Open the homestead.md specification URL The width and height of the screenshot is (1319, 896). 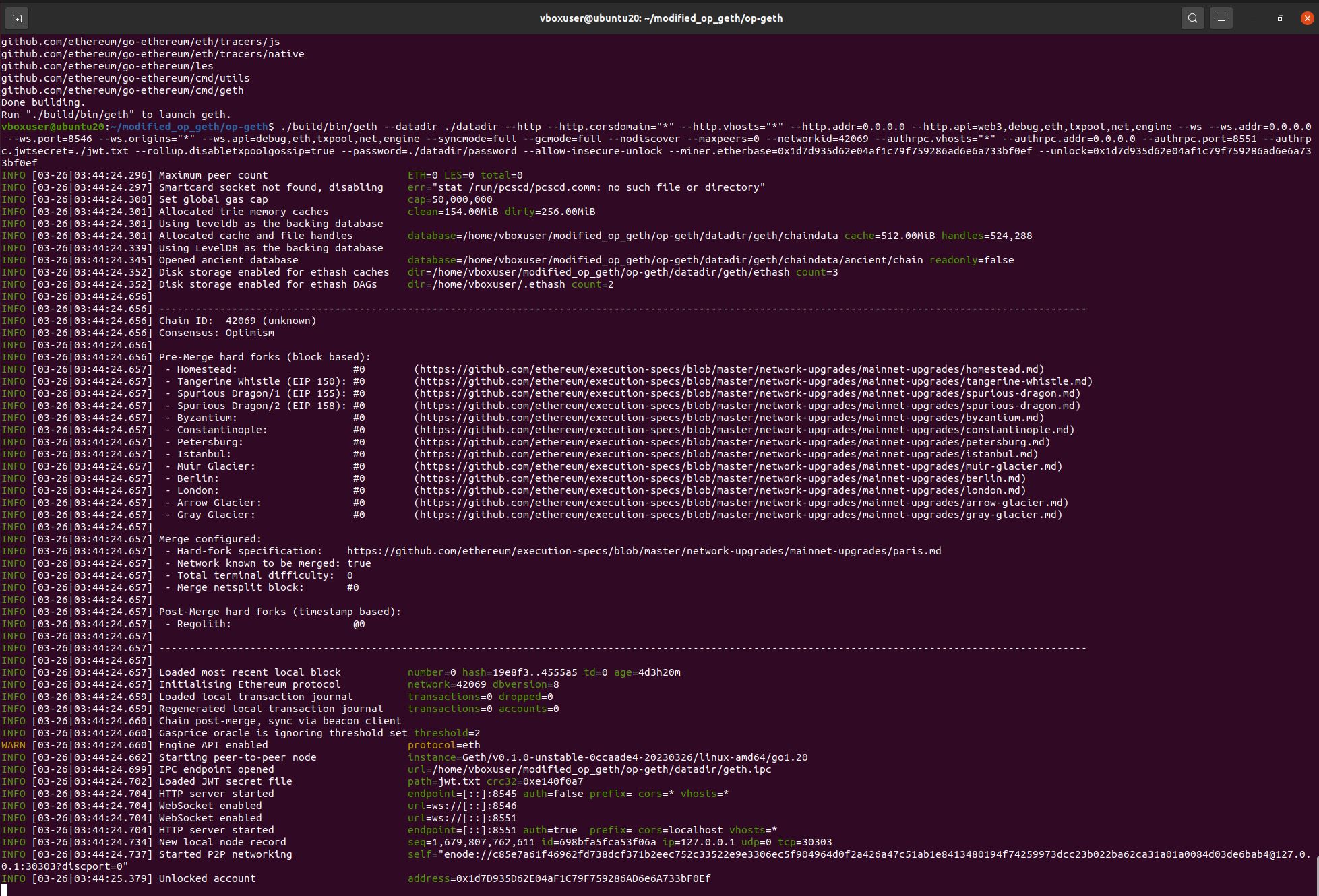click(729, 369)
